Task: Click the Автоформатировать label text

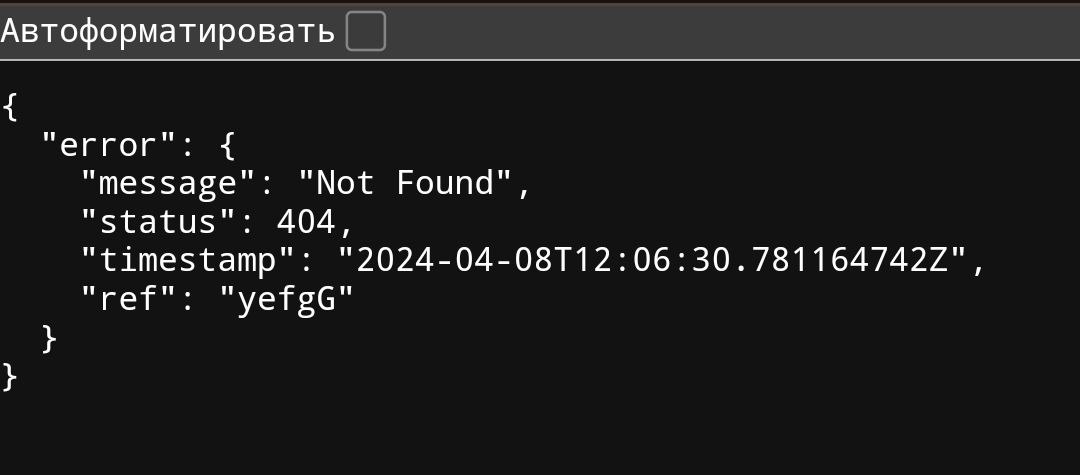Action: tap(168, 32)
